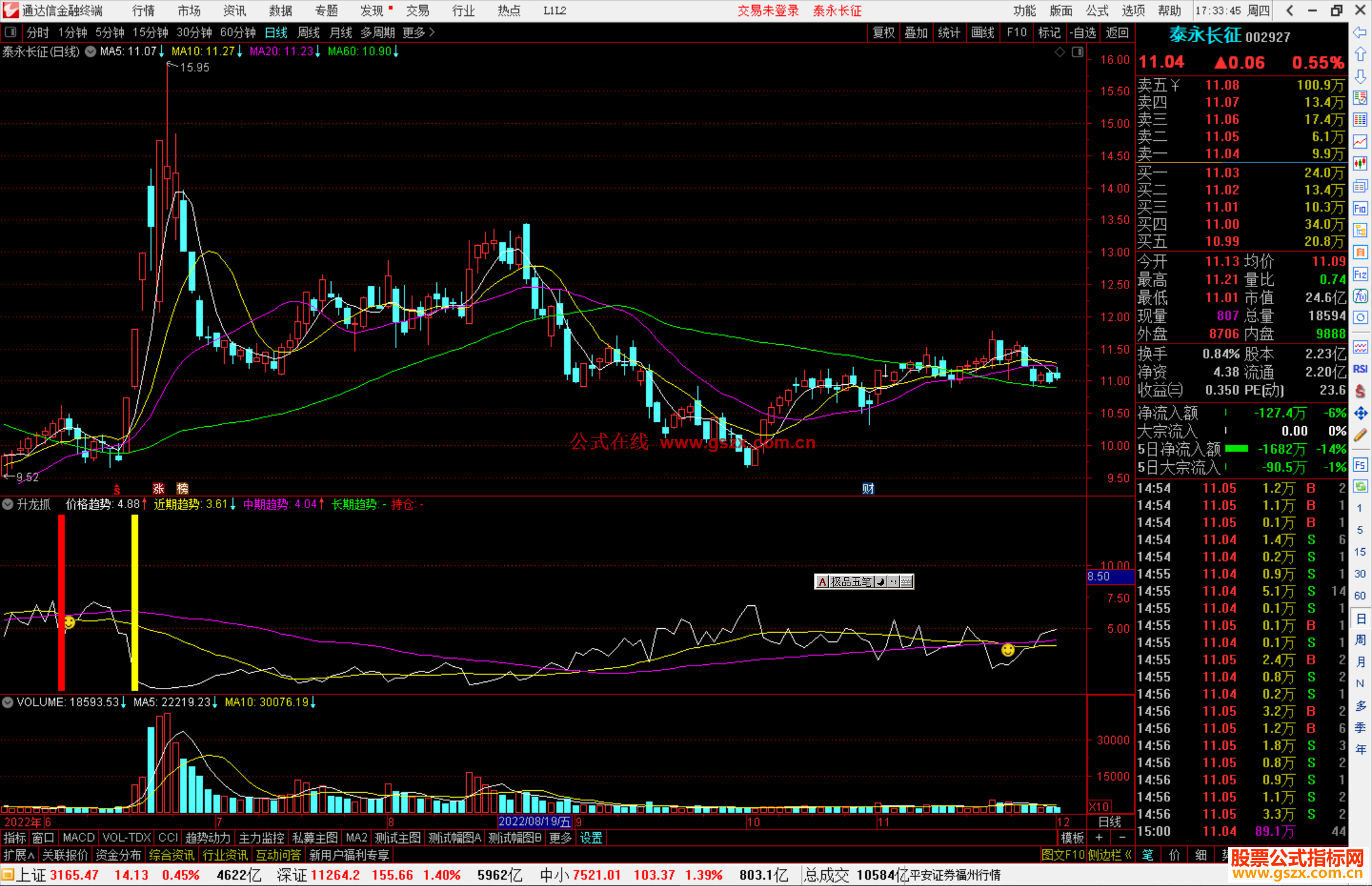
Task: Click the RSI indicator sidebar icon
Action: click(x=1360, y=369)
